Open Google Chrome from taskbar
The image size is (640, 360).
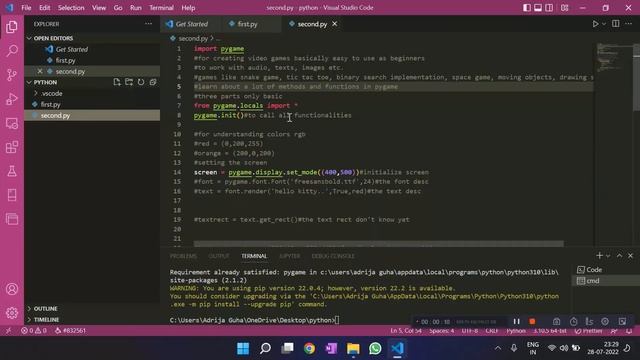(309, 348)
